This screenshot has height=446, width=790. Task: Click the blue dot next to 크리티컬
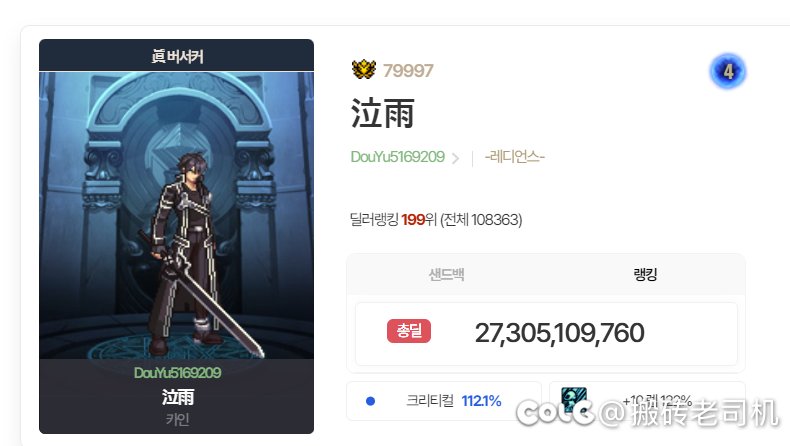370,401
